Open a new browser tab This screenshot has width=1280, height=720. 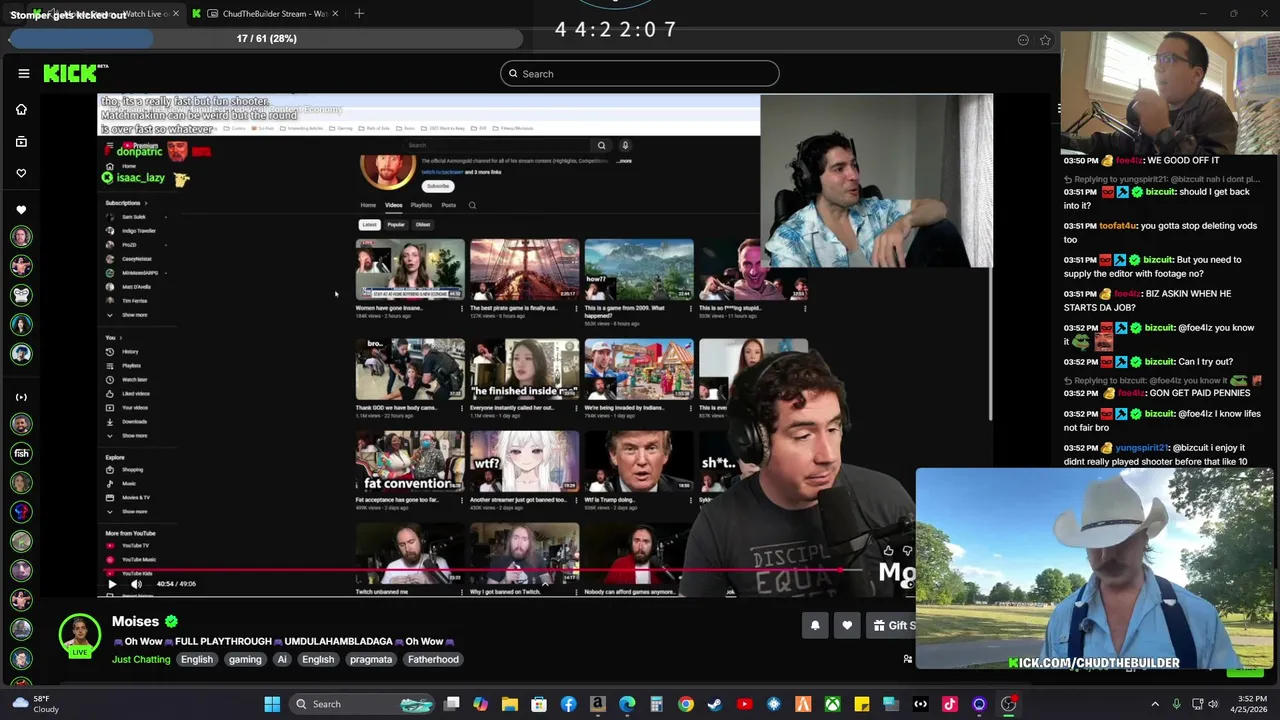point(359,14)
